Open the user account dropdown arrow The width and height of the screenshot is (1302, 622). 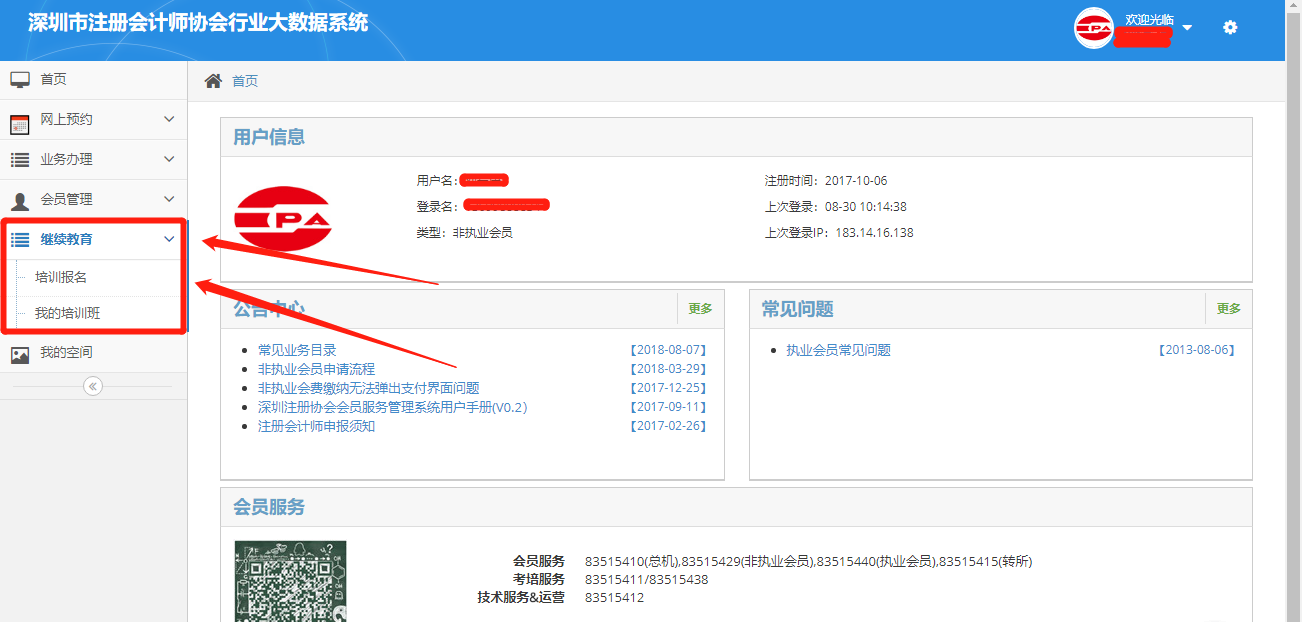click(x=1187, y=28)
